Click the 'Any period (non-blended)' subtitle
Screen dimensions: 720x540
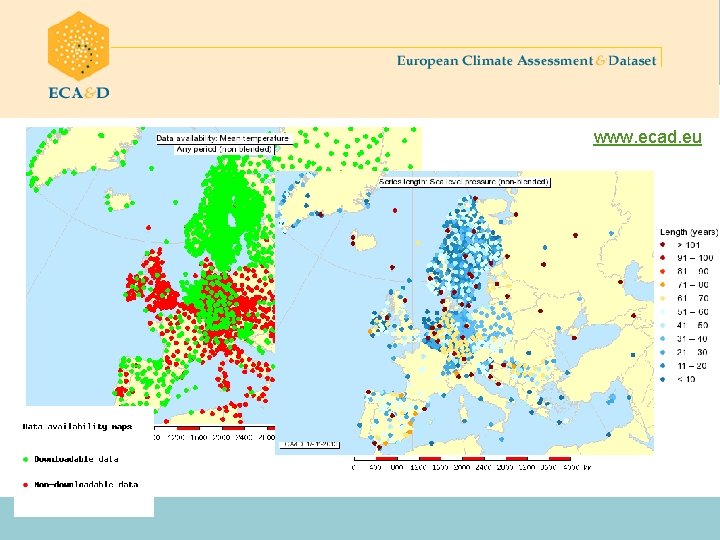[224, 149]
